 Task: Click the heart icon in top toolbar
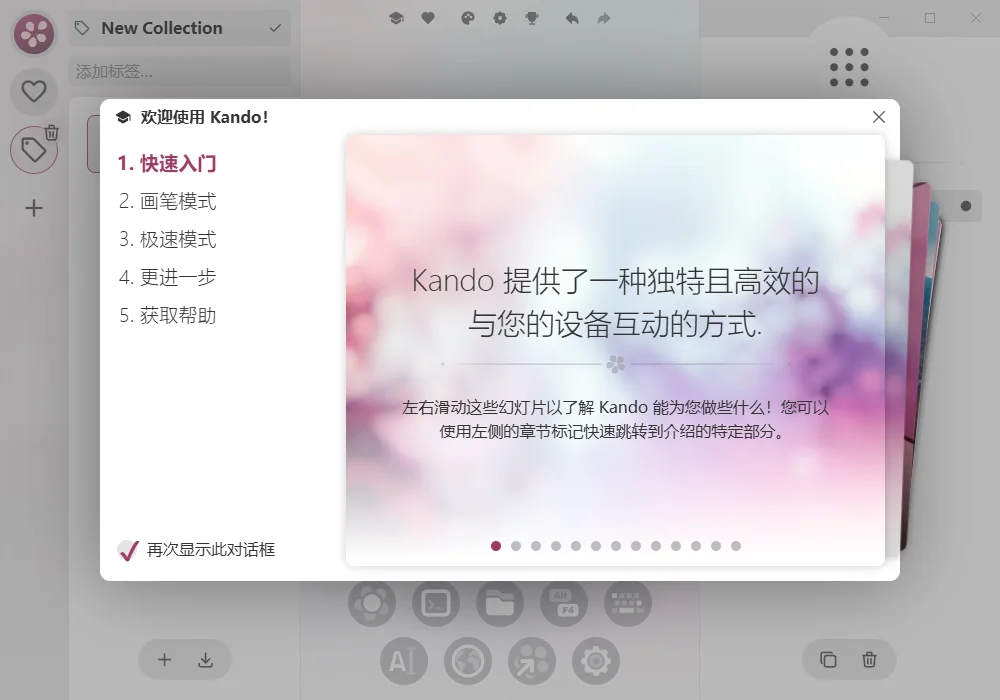[x=428, y=18]
